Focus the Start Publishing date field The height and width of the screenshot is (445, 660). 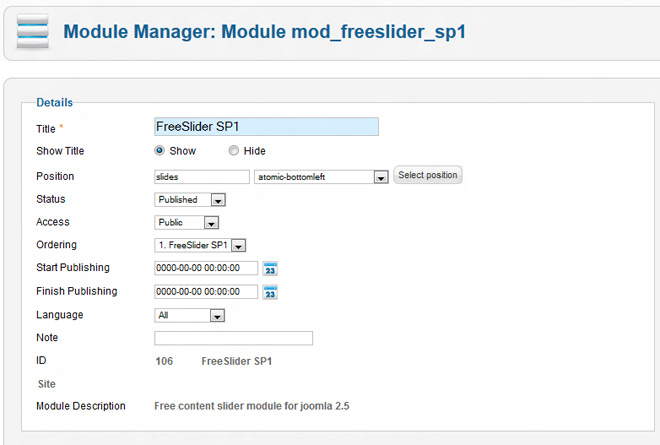[x=205, y=268]
